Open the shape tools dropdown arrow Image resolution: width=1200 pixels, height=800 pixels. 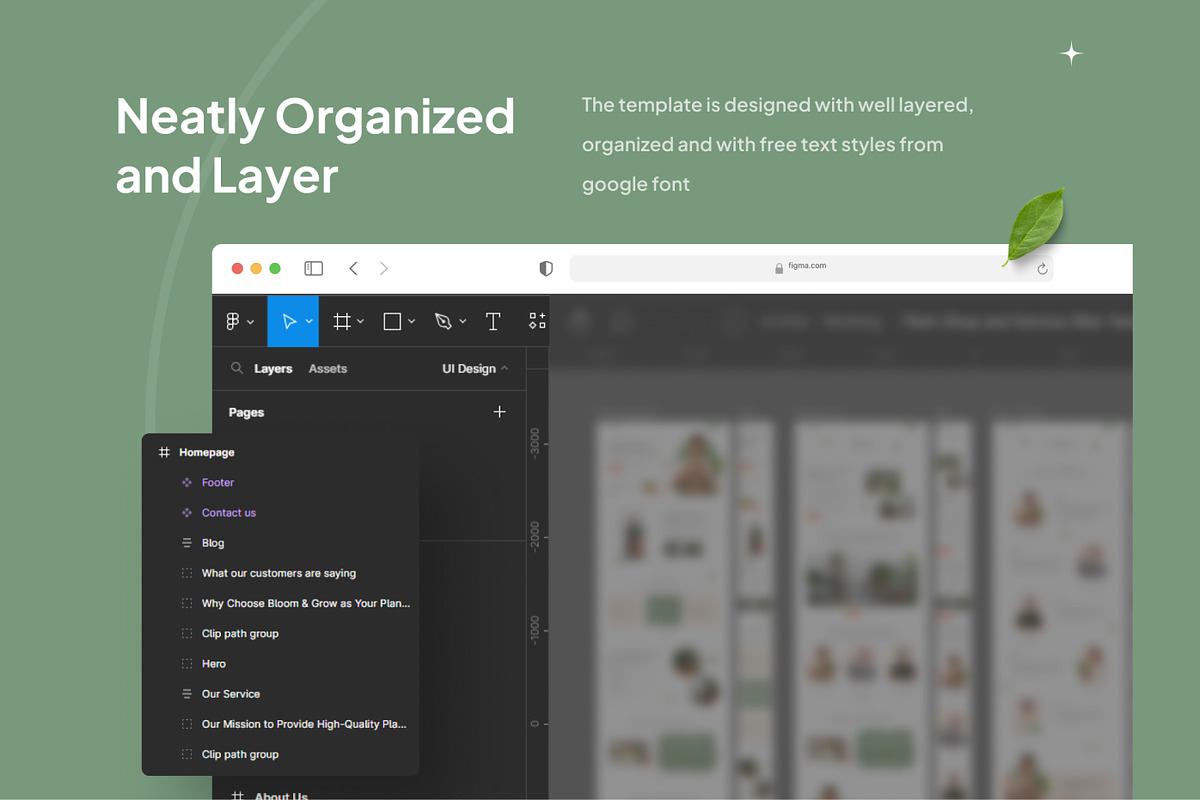tap(412, 322)
